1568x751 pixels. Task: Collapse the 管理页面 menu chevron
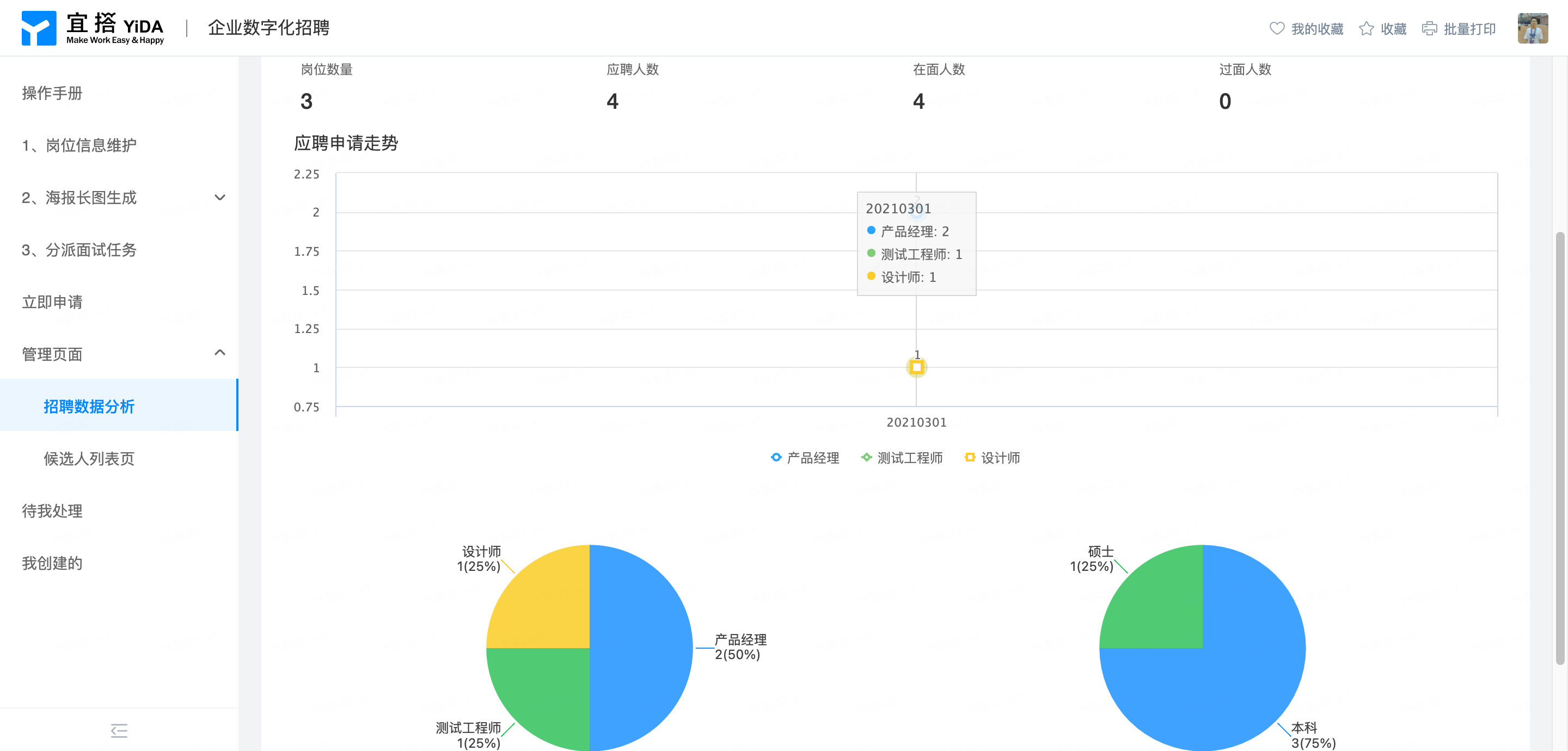pyautogui.click(x=220, y=353)
